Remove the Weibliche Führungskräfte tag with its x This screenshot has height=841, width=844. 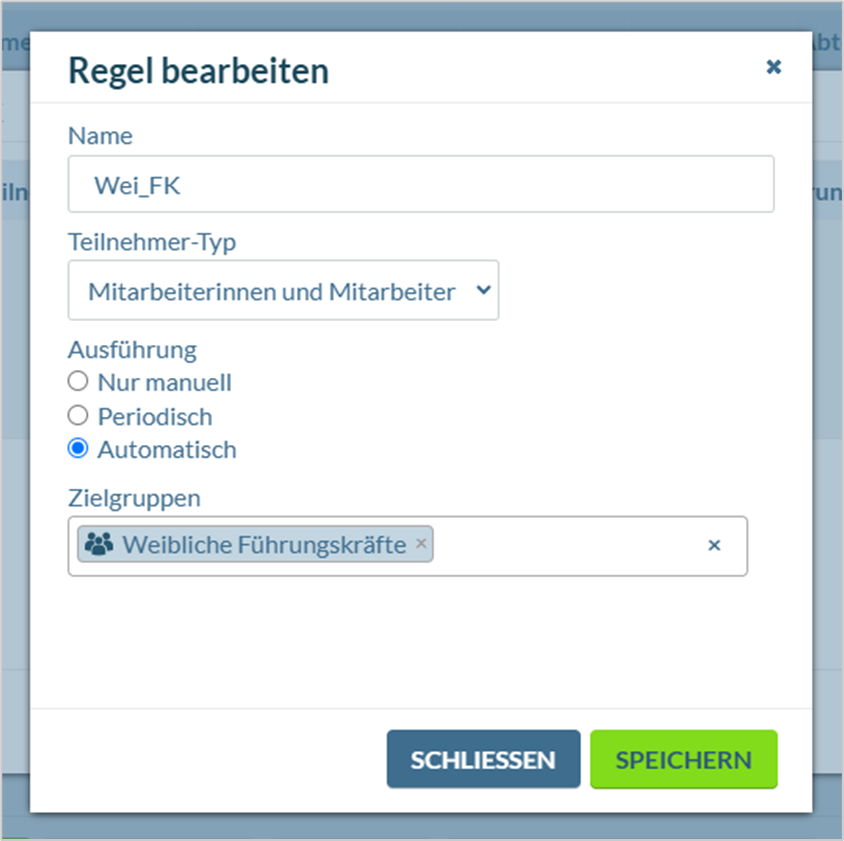(421, 543)
